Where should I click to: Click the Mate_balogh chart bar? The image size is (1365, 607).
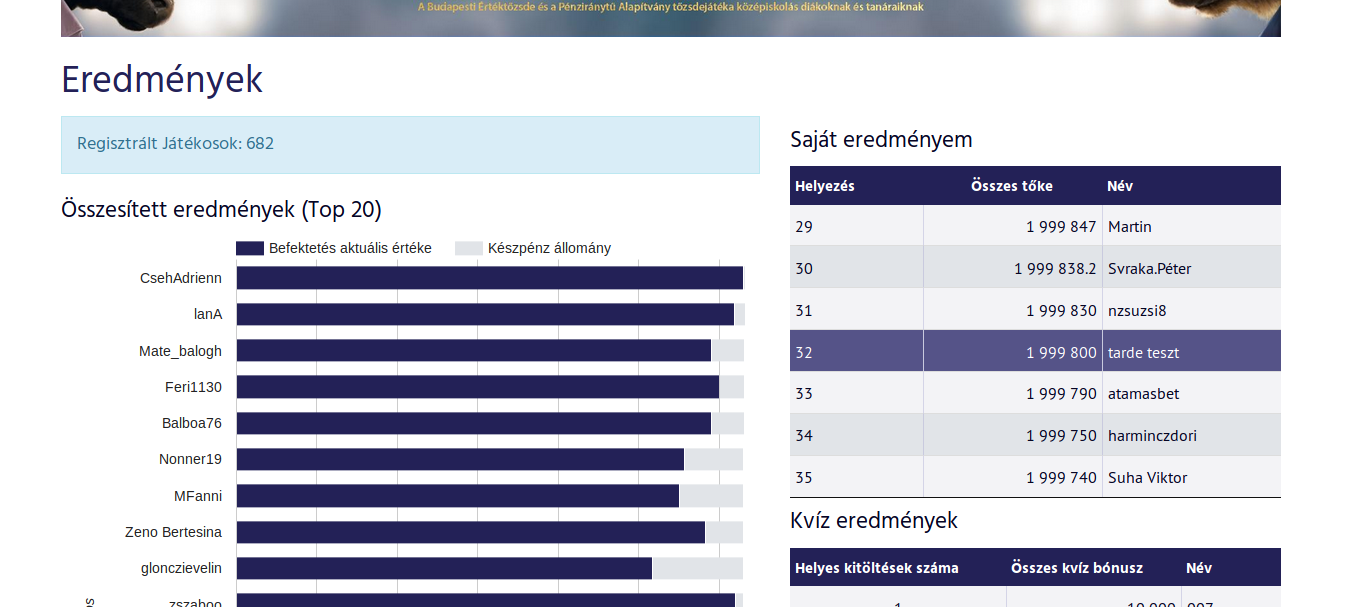[x=474, y=350]
